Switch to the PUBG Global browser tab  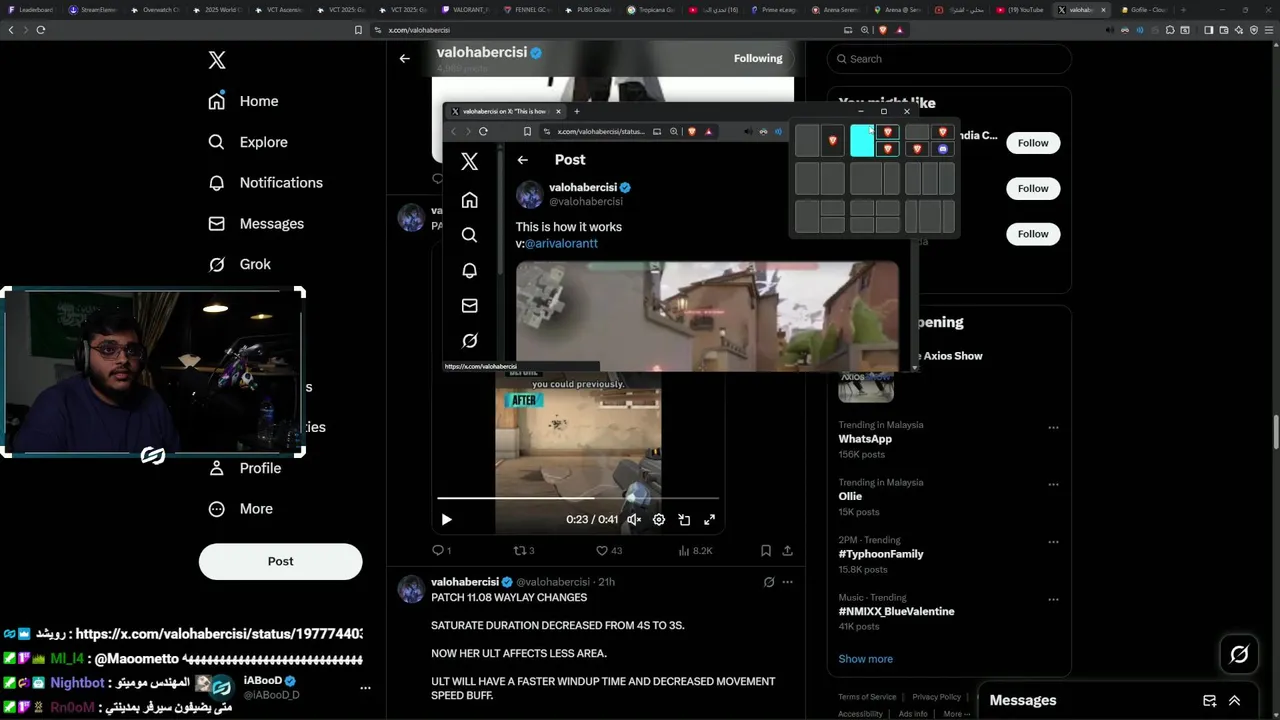[590, 10]
